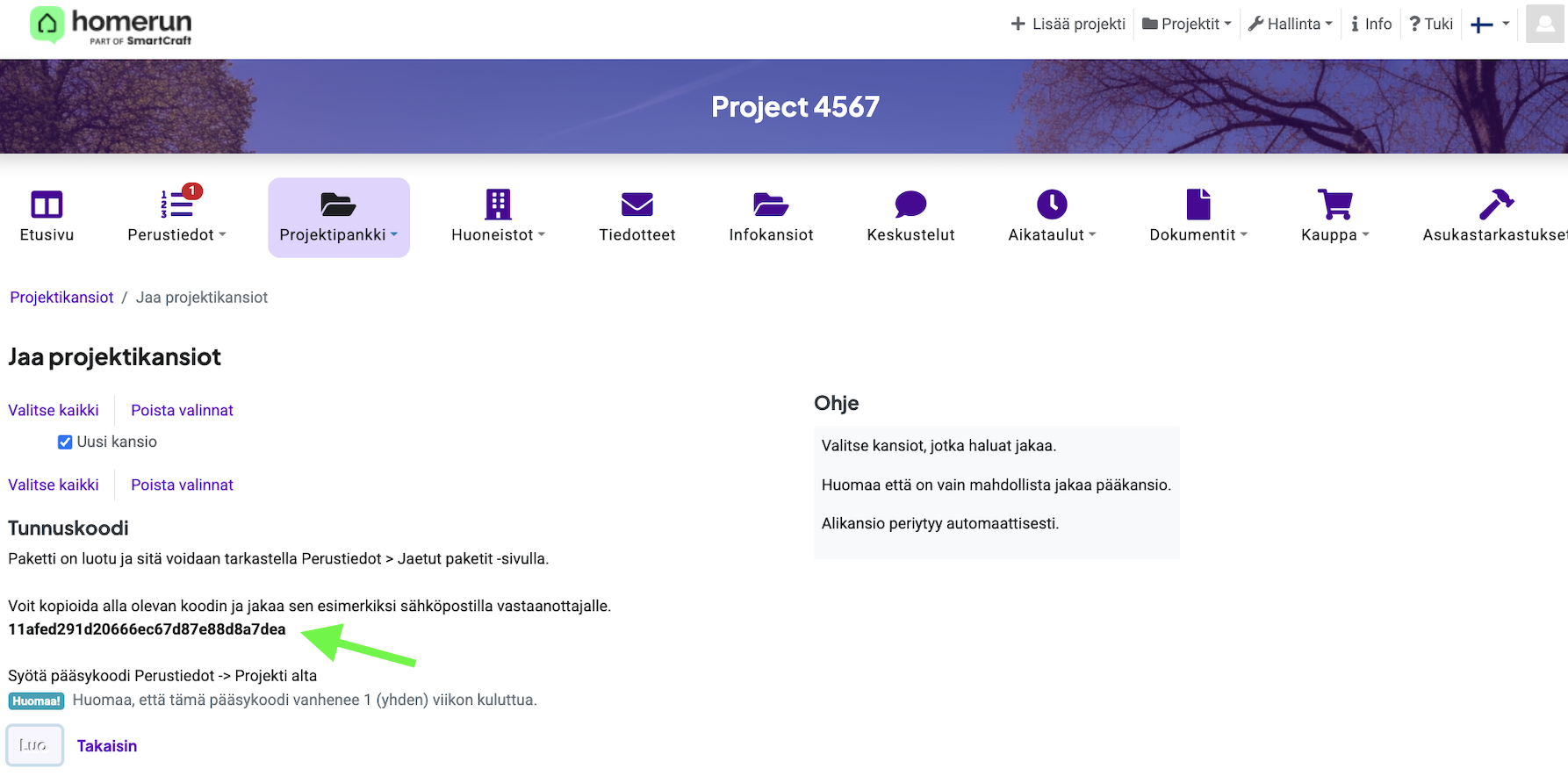Click the Takaisin link

click(107, 746)
